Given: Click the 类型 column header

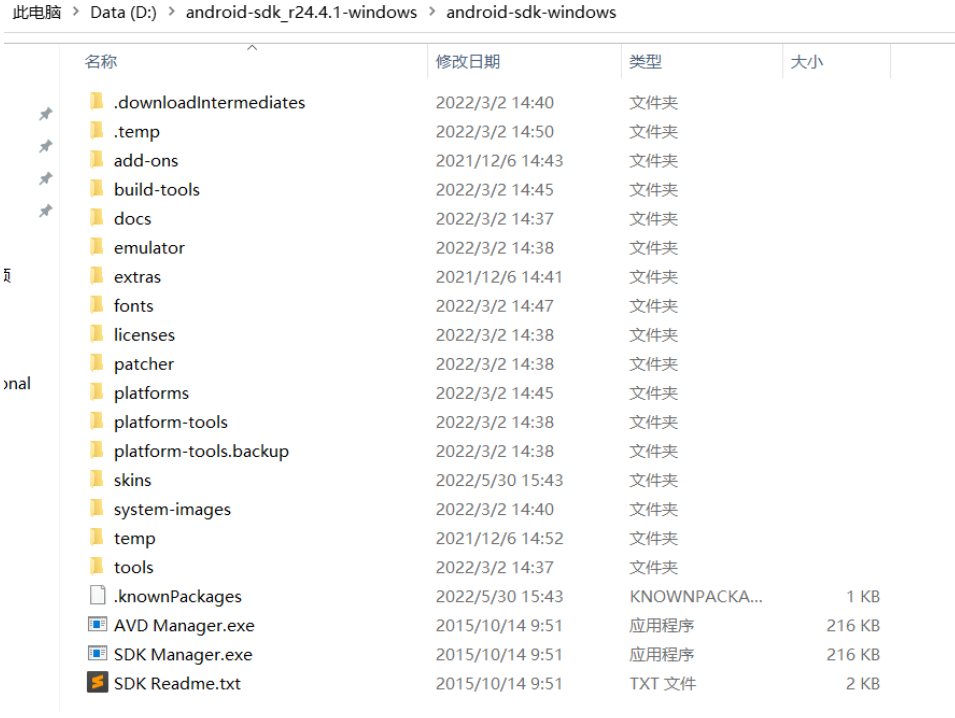Looking at the screenshot, I should pyautogui.click(x=645, y=62).
